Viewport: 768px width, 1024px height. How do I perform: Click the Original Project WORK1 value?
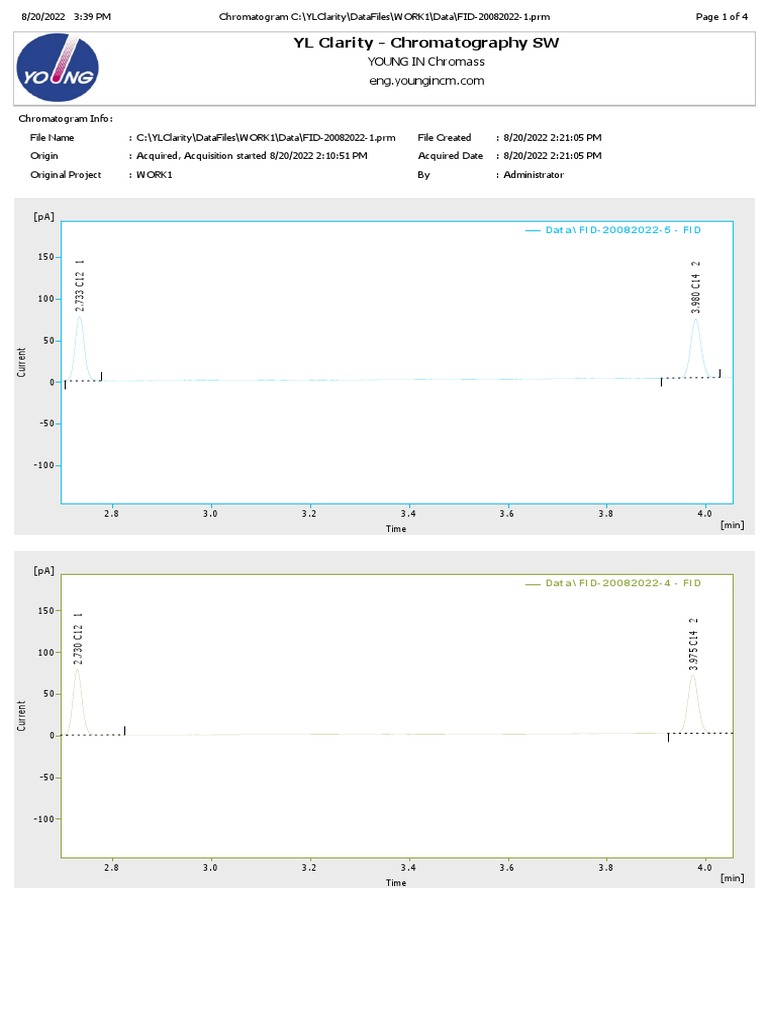click(154, 175)
